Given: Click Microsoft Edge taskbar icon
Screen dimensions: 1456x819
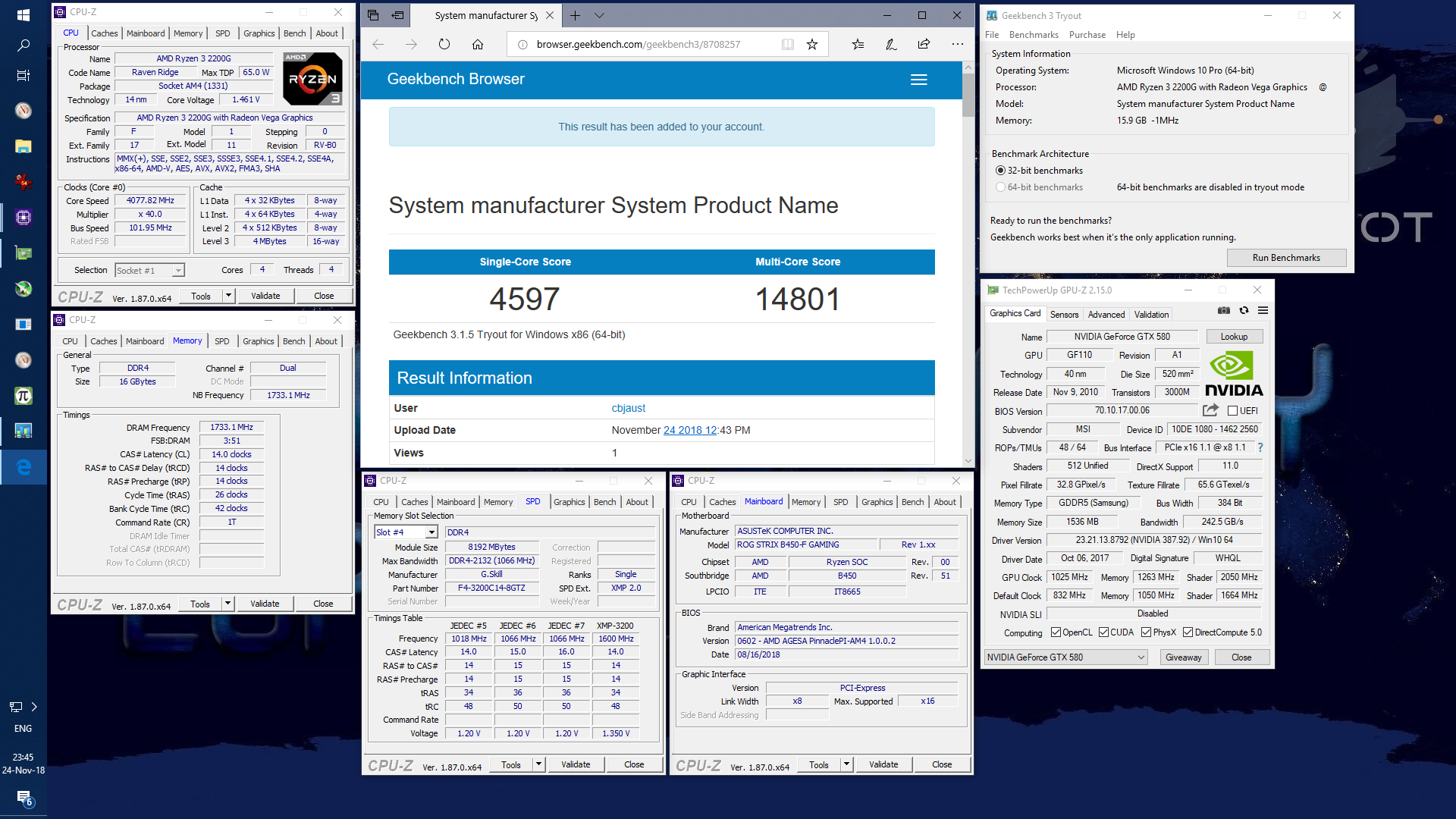Looking at the screenshot, I should [23, 467].
